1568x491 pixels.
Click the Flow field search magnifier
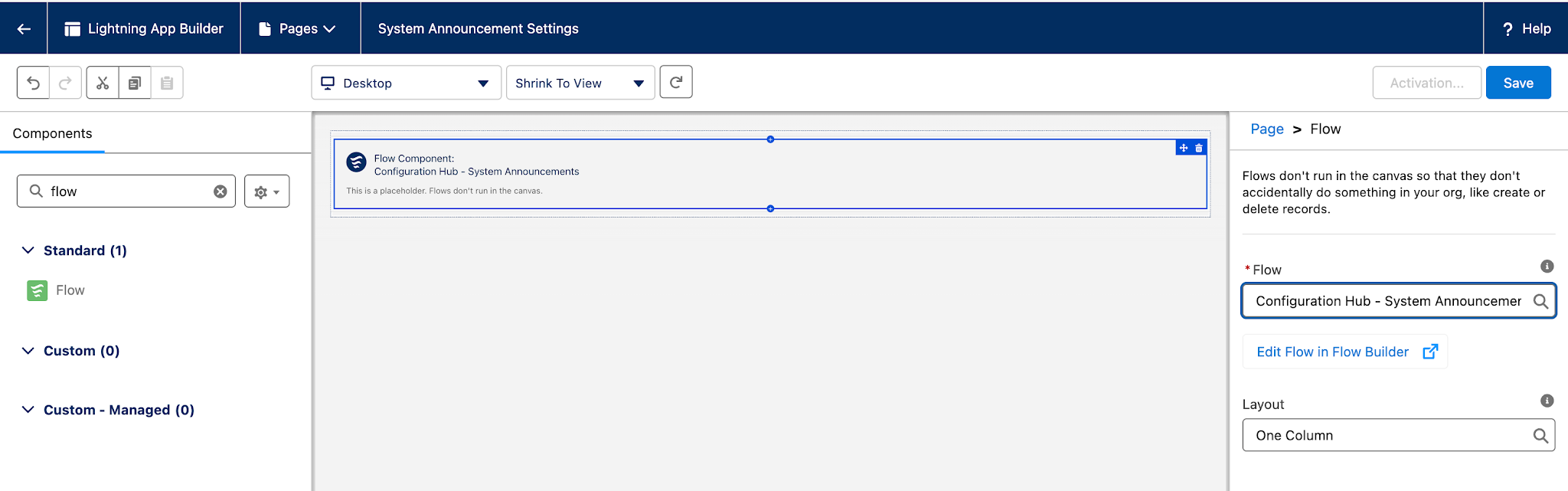pos(1540,302)
